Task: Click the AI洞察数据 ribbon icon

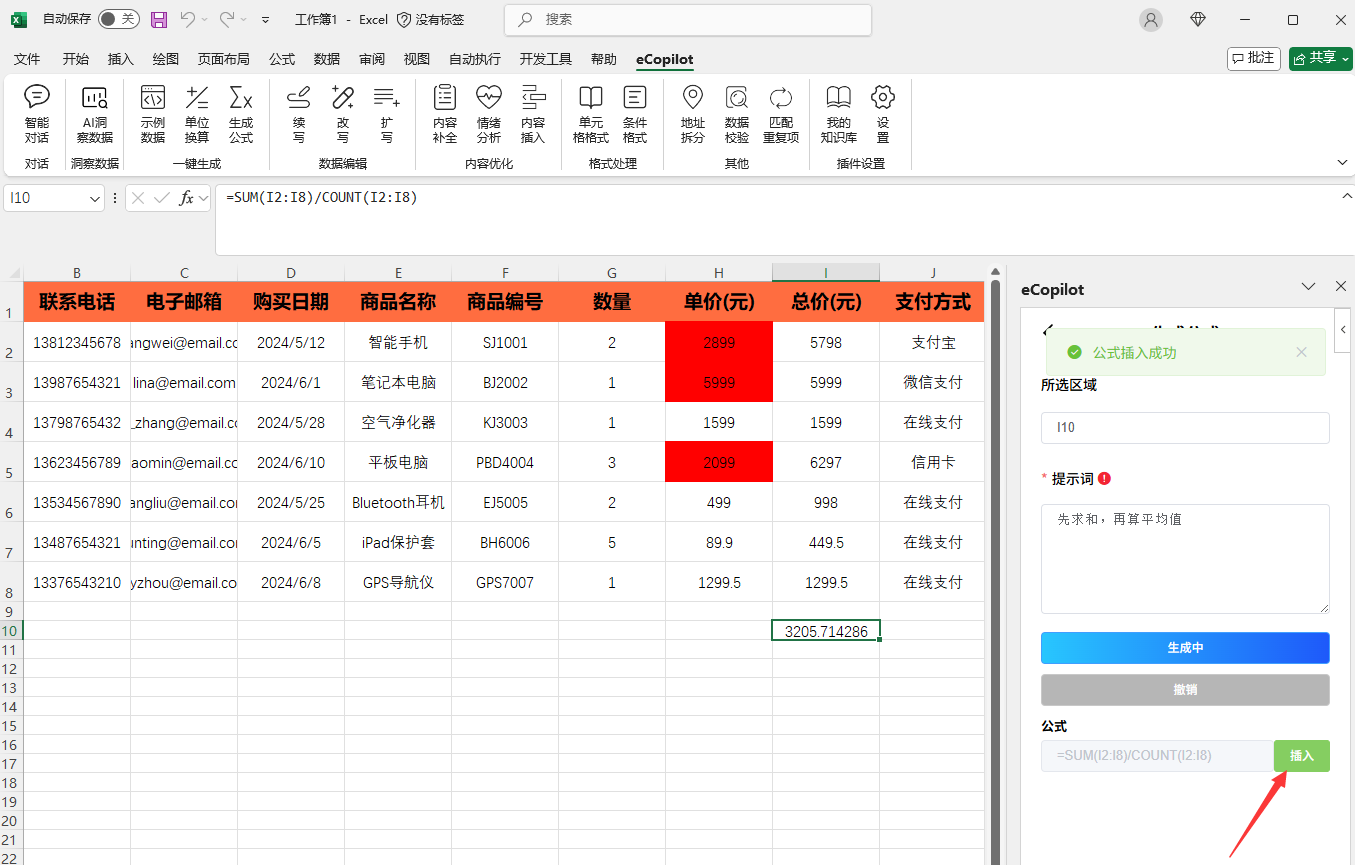Action: pyautogui.click(x=95, y=113)
